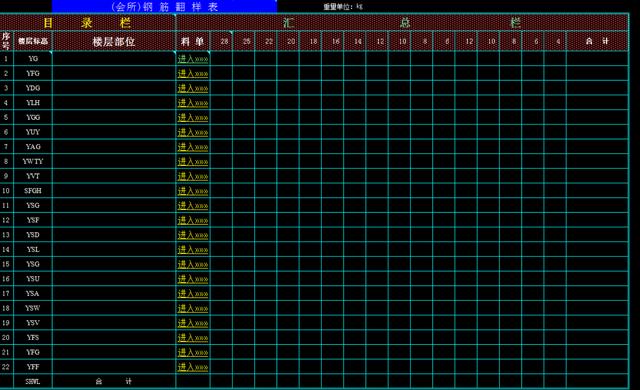Click the 20 diameter column header
Image resolution: width=640 pixels, height=390 pixels.
291,41
